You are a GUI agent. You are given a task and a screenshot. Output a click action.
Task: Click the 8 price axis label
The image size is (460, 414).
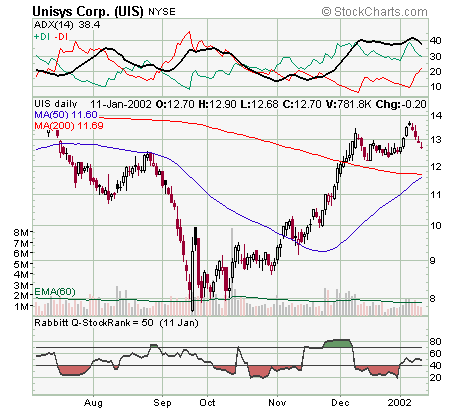(x=433, y=298)
